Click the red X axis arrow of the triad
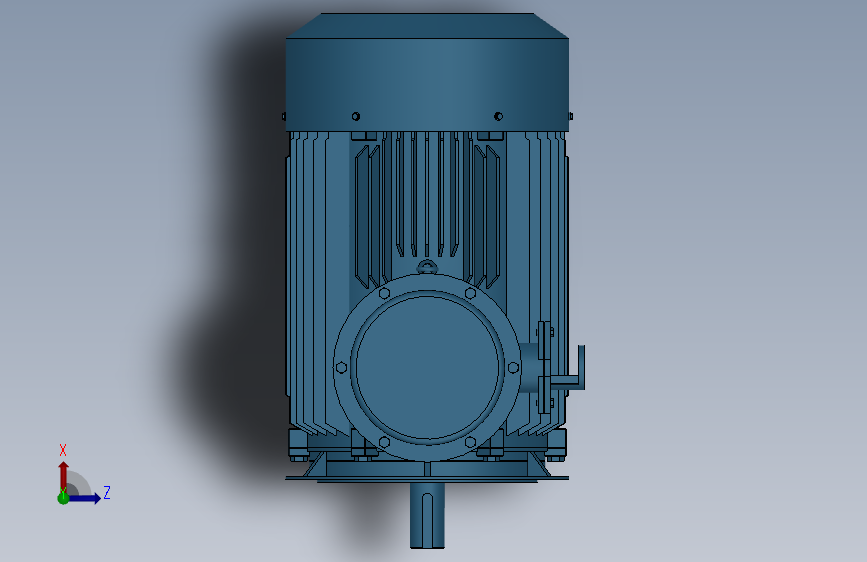 point(64,476)
